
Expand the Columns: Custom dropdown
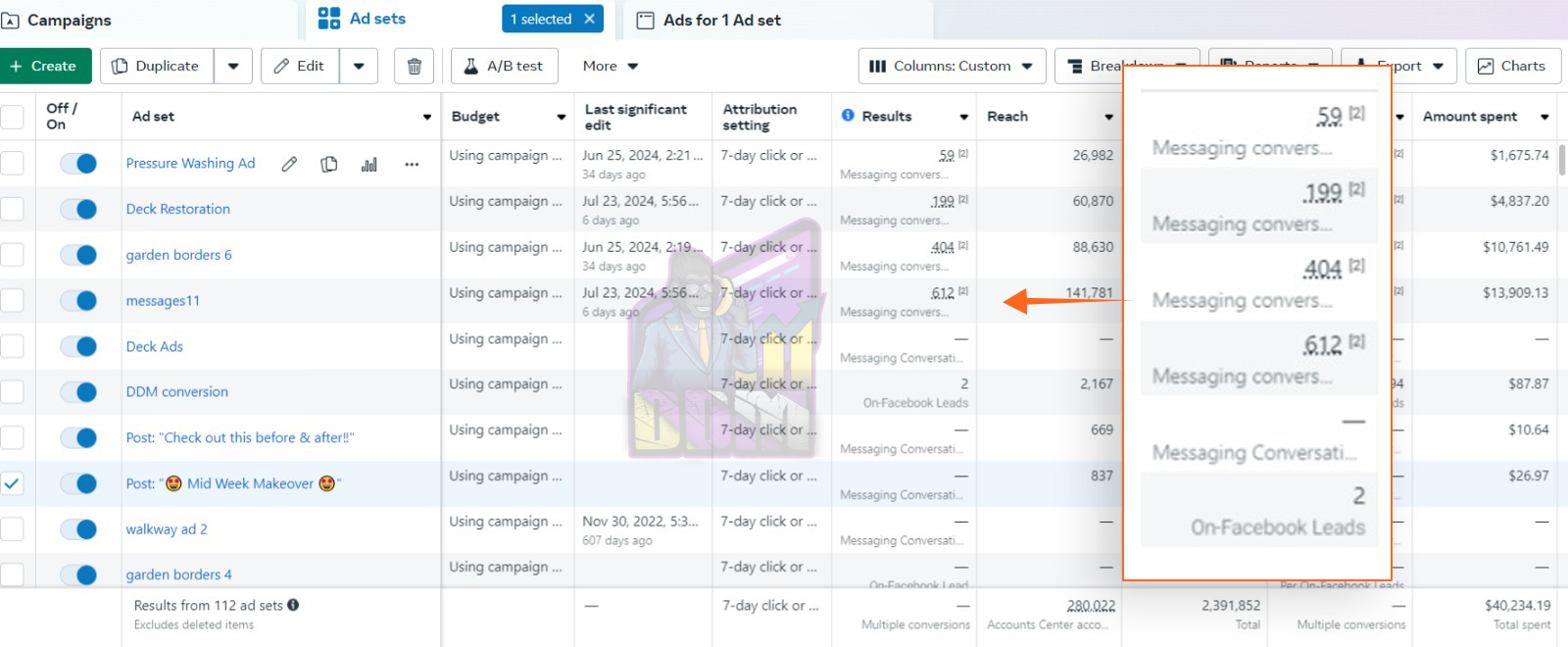coord(952,66)
